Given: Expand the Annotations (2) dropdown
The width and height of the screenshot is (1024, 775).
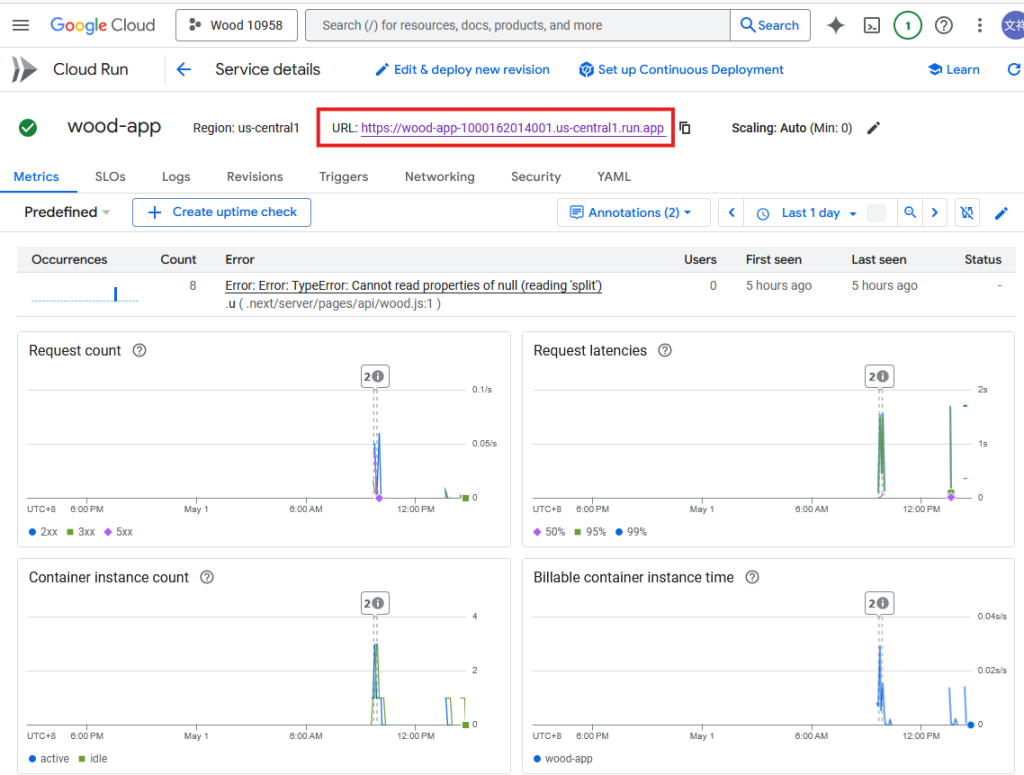Looking at the screenshot, I should coord(633,213).
